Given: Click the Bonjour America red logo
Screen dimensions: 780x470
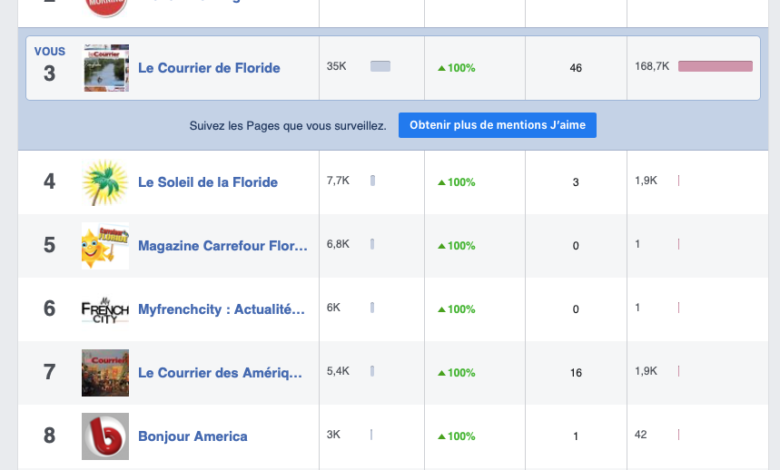Looking at the screenshot, I should 105,436.
